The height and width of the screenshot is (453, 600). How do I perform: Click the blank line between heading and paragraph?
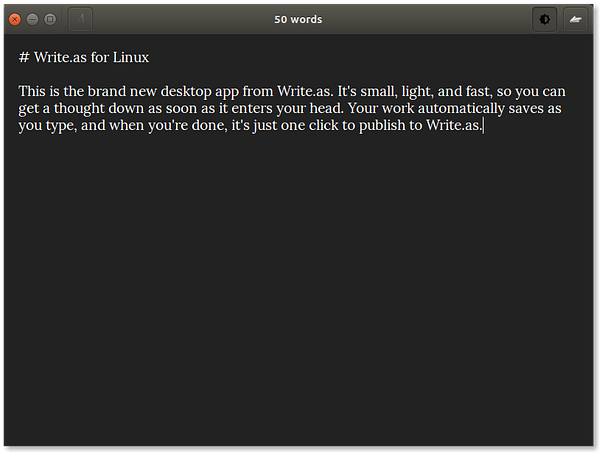click(200, 74)
